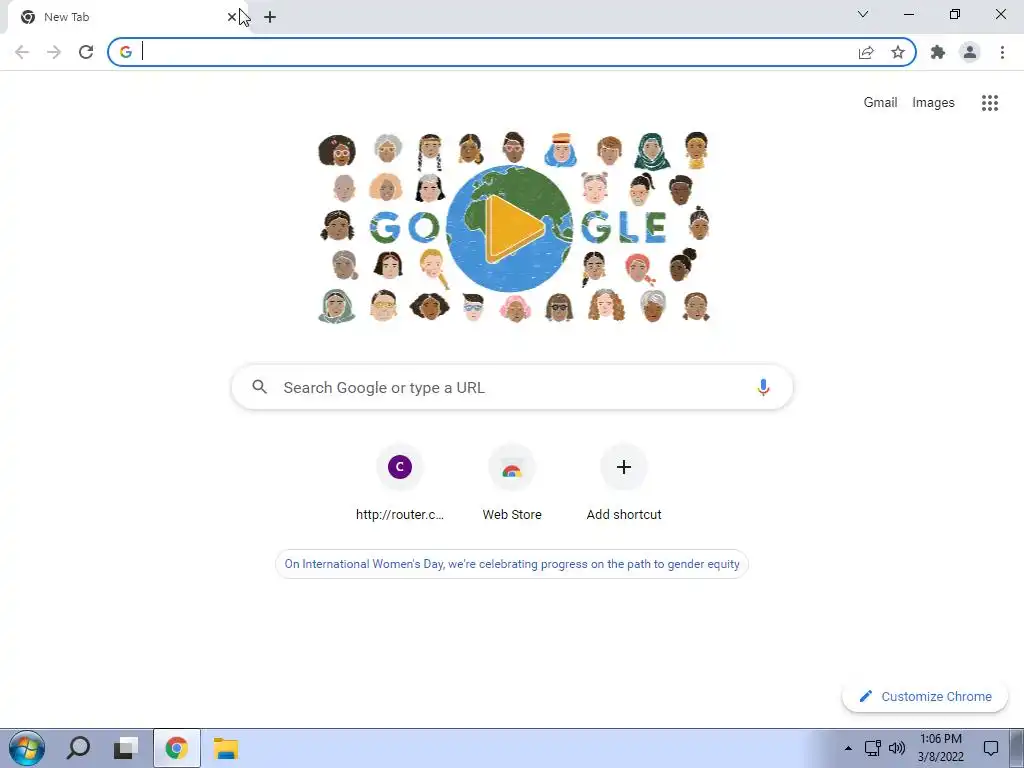Open File Explorer from taskbar
1024x768 pixels.
[226, 748]
